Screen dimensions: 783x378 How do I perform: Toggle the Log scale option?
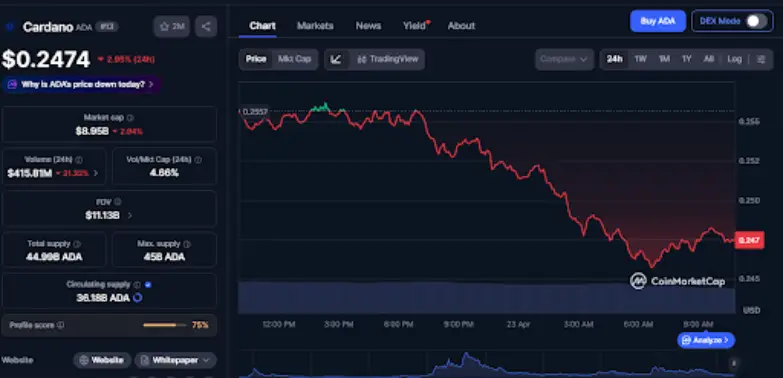pyautogui.click(x=735, y=59)
